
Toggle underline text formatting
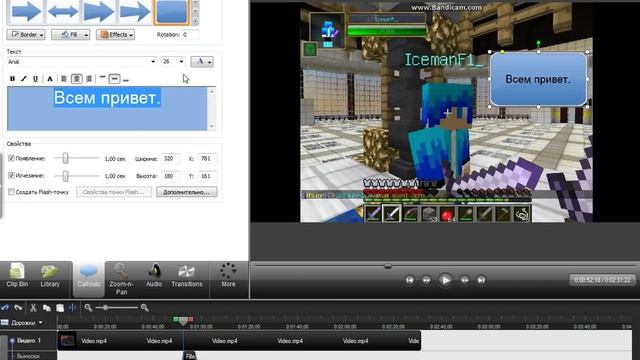coord(35,79)
